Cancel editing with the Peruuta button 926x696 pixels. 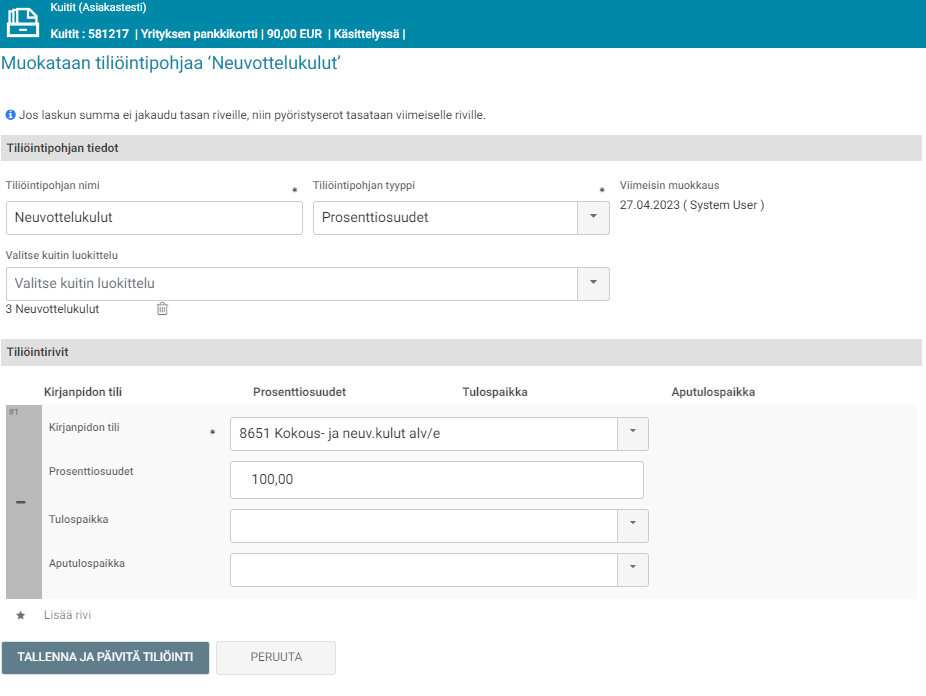(x=276, y=657)
